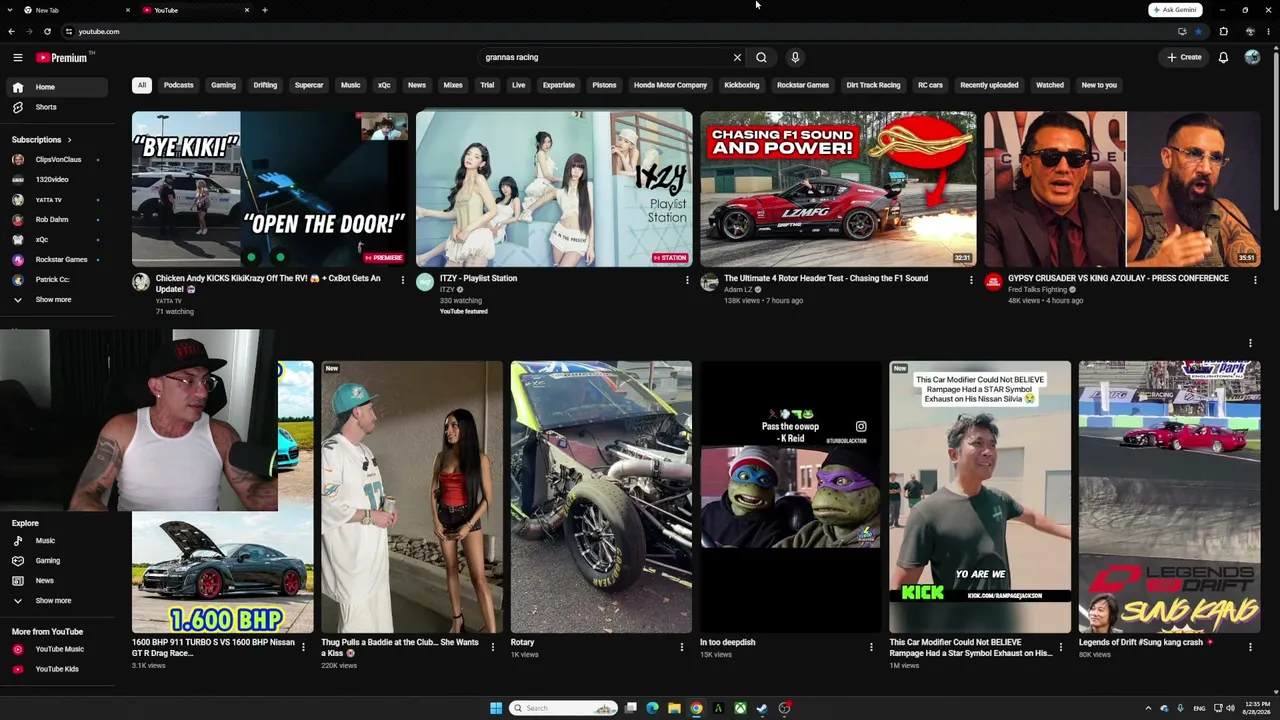The width and height of the screenshot is (1280, 720).
Task: Open Music under Explore
Action: click(x=45, y=541)
